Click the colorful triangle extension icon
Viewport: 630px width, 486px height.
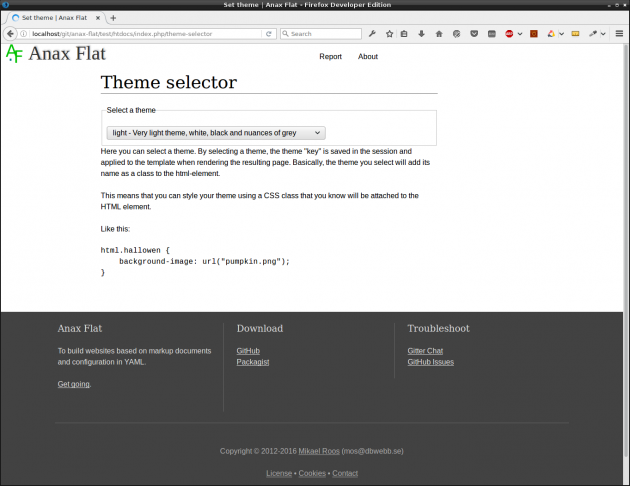tap(551, 34)
